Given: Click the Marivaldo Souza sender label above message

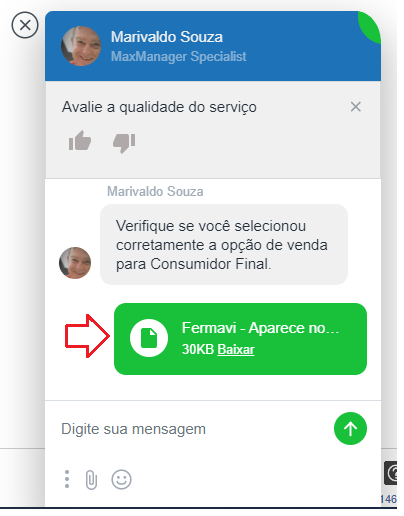Looking at the screenshot, I should click(x=155, y=192).
